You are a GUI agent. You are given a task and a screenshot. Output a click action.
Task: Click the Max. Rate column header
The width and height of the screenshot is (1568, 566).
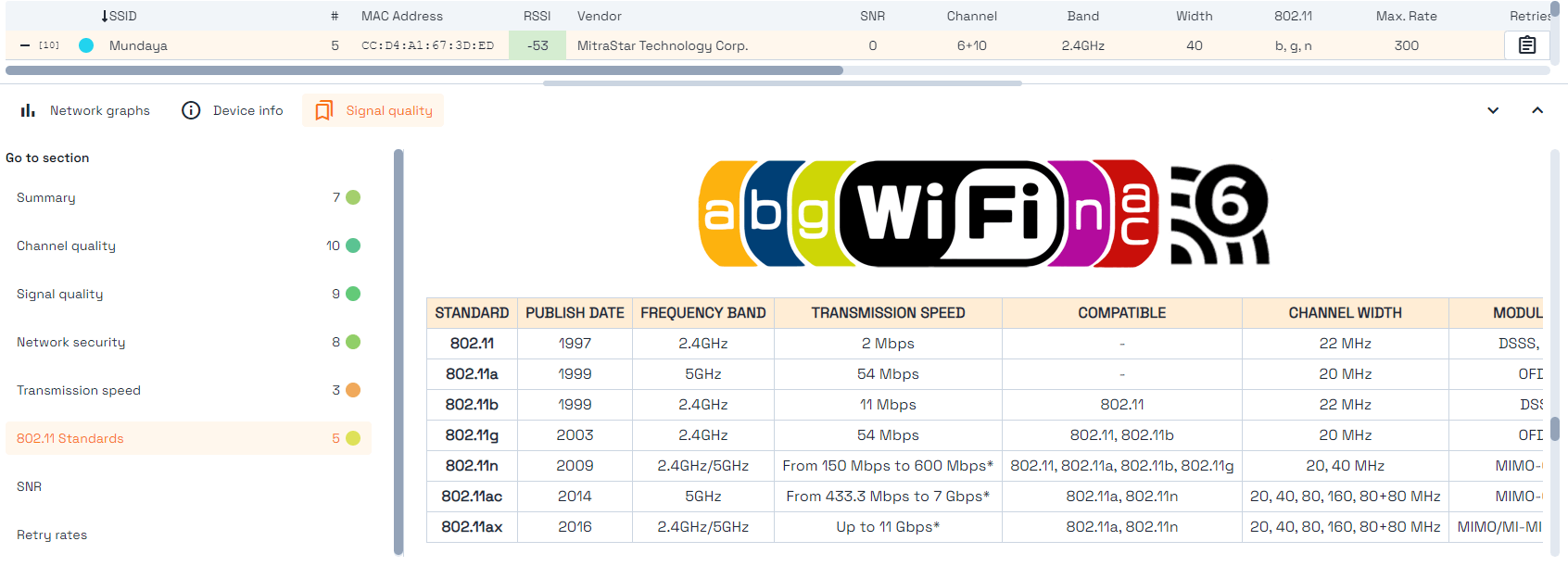(1407, 16)
